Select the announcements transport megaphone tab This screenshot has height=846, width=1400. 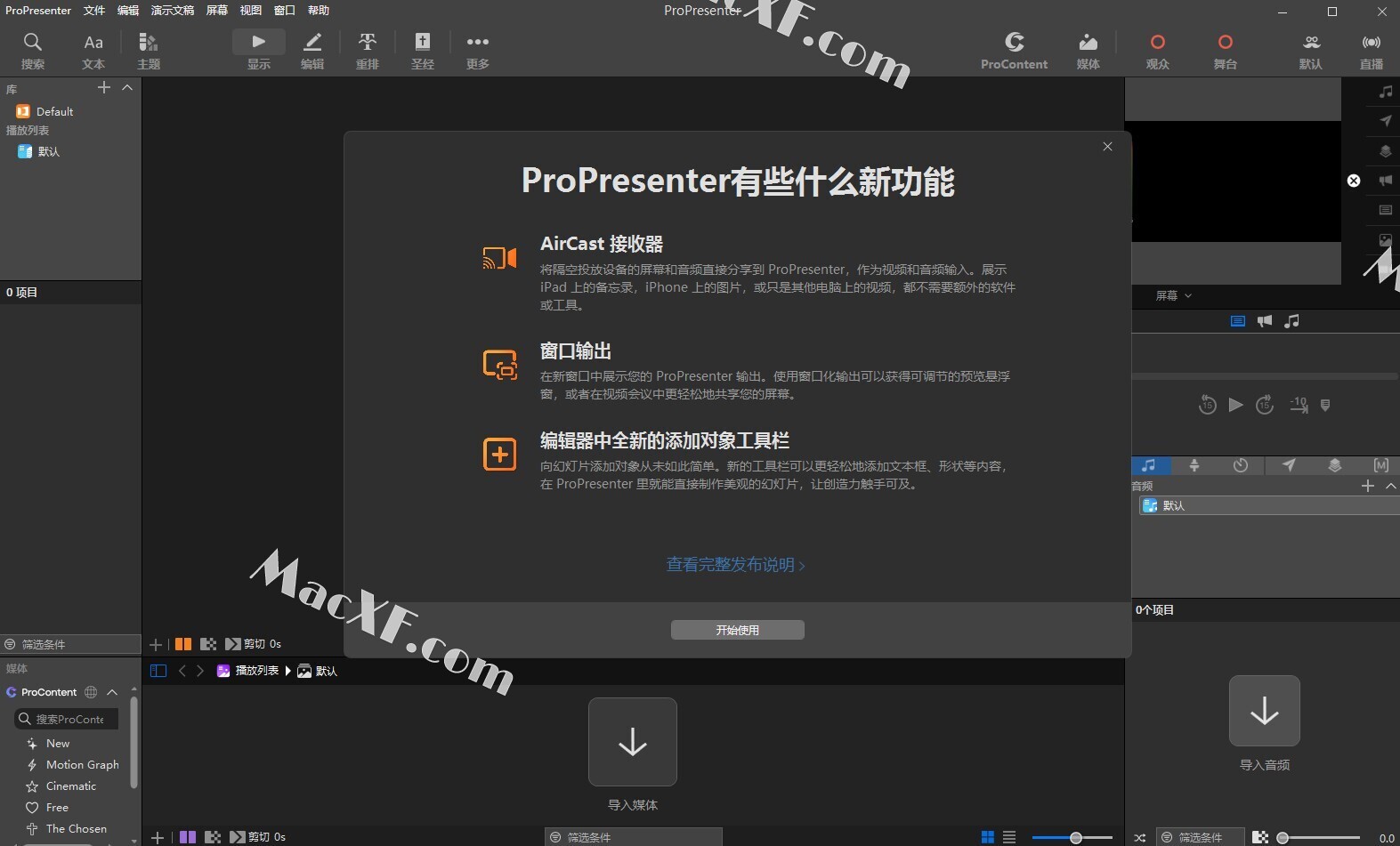coord(1265,321)
